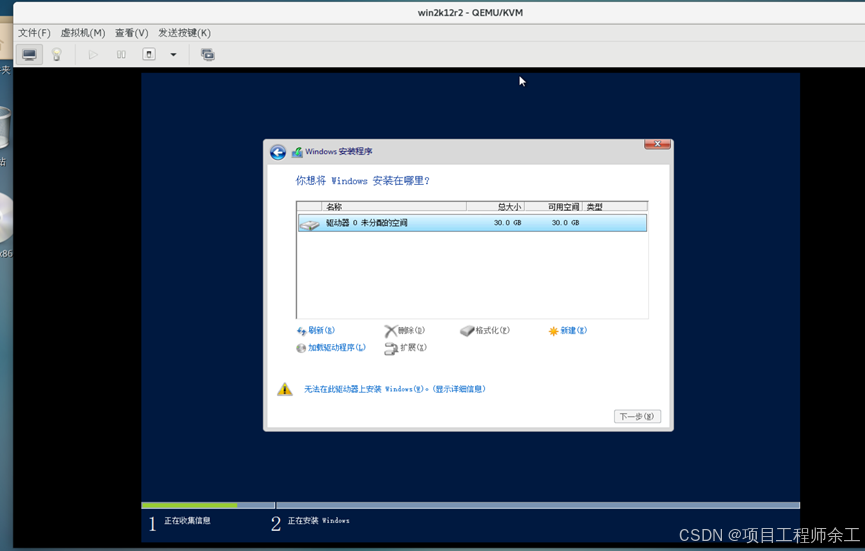Click the hard drive icon in the drive row

(x=309, y=224)
